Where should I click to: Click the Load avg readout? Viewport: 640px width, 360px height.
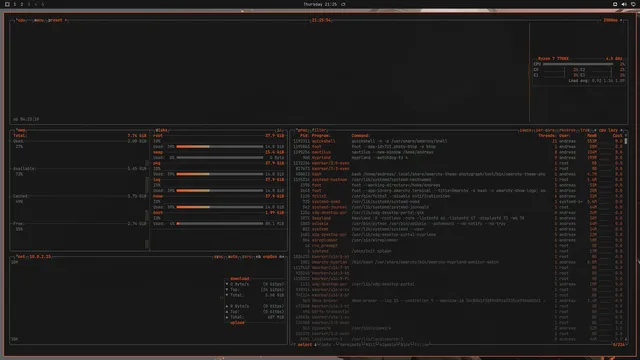(596, 81)
